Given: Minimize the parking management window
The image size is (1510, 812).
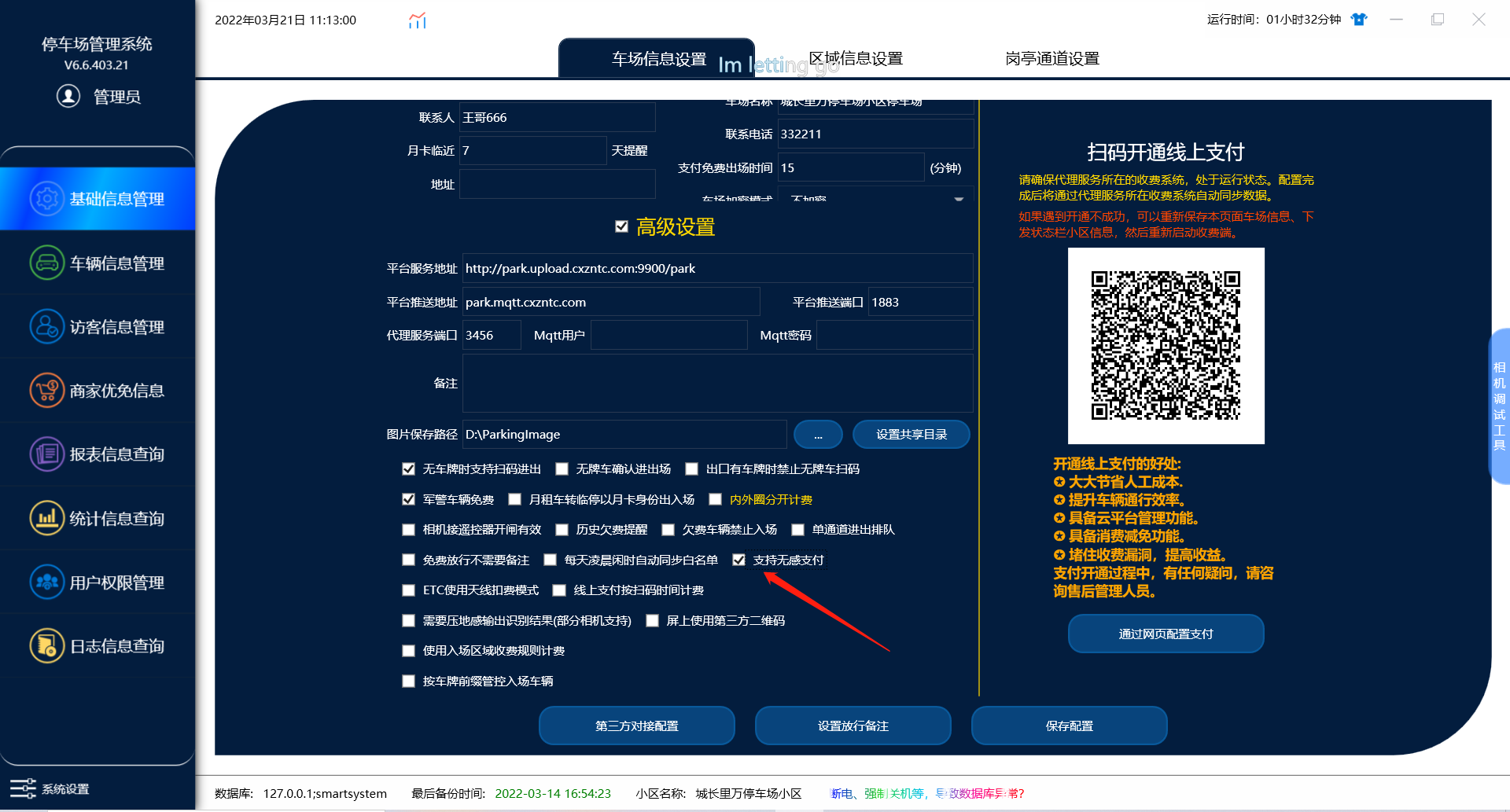Looking at the screenshot, I should click(x=1397, y=20).
